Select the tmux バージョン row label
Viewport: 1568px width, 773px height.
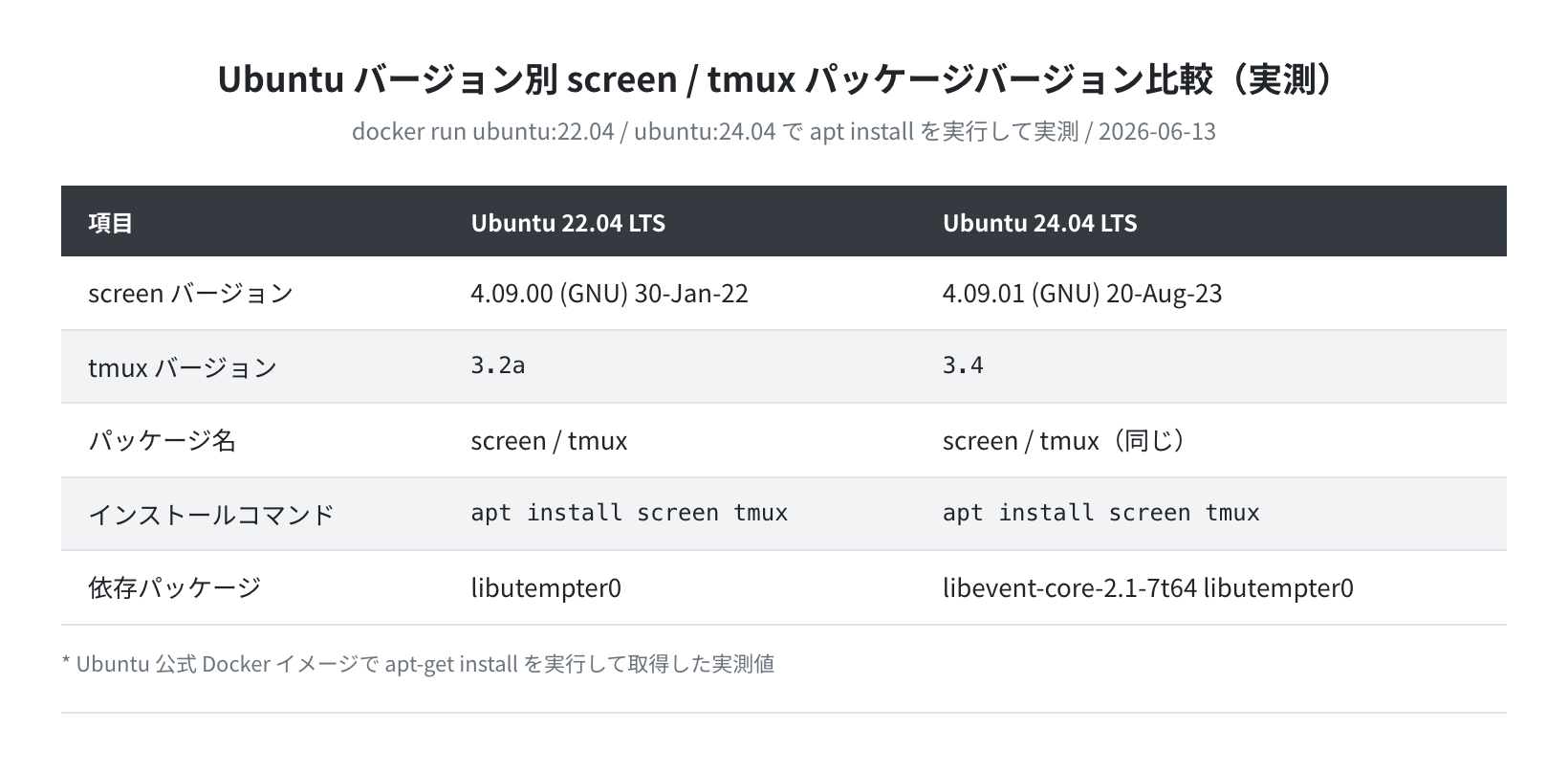183,367
